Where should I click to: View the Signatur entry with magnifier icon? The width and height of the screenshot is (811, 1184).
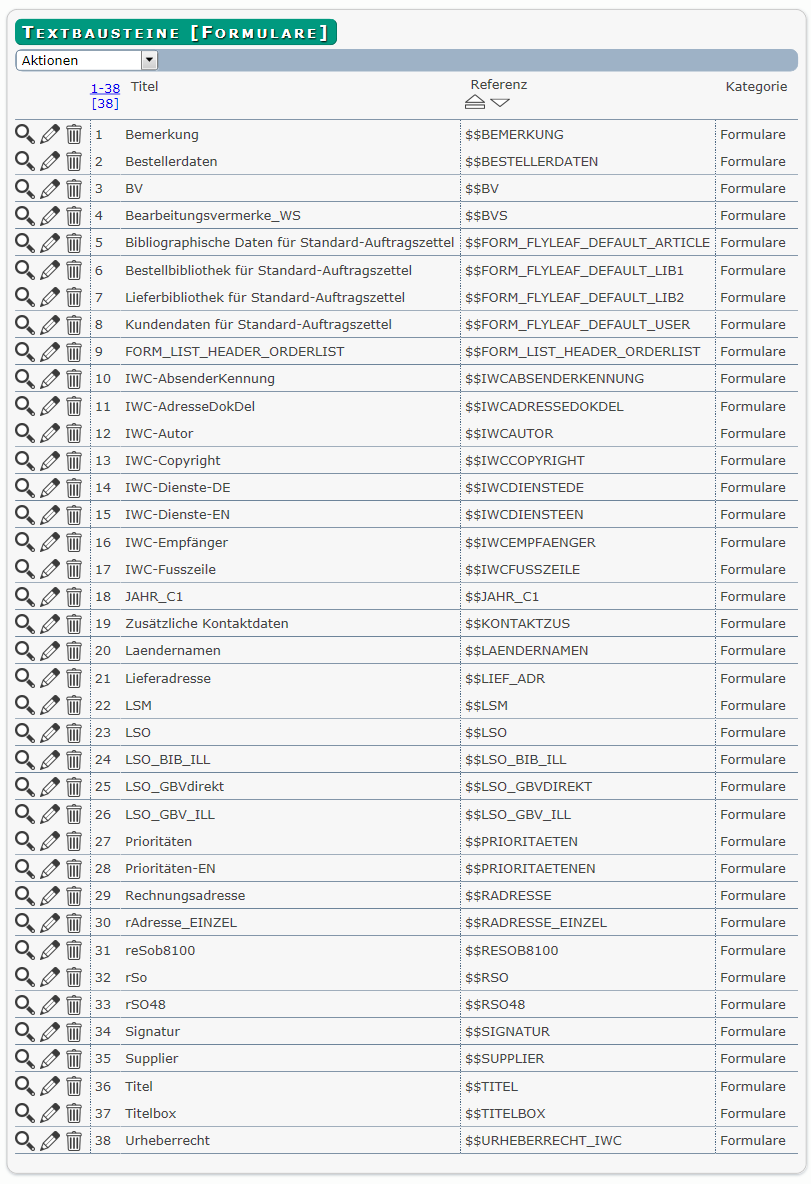(x=25, y=1032)
